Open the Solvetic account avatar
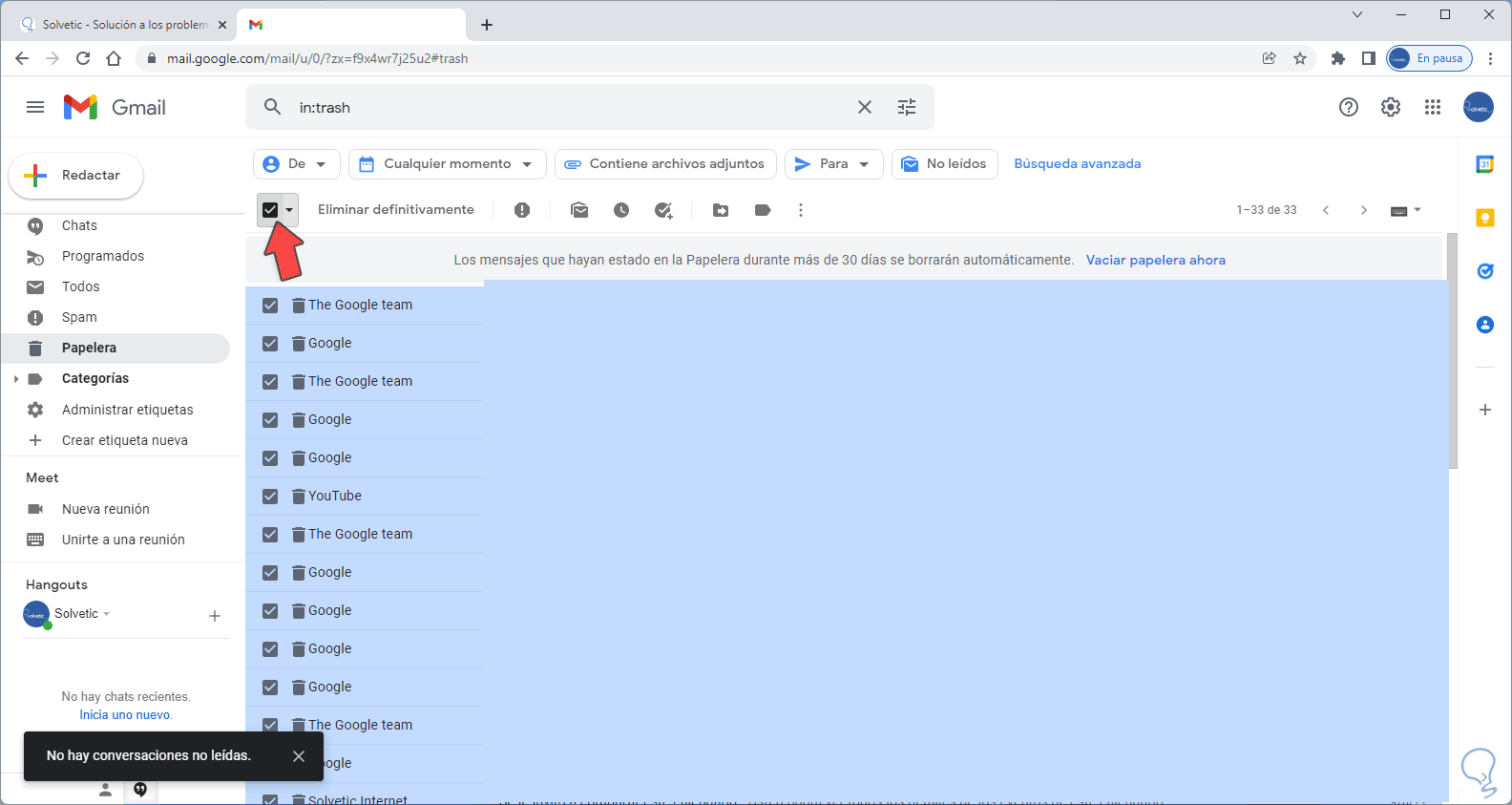This screenshot has width=1512, height=805. pyautogui.click(x=1479, y=107)
